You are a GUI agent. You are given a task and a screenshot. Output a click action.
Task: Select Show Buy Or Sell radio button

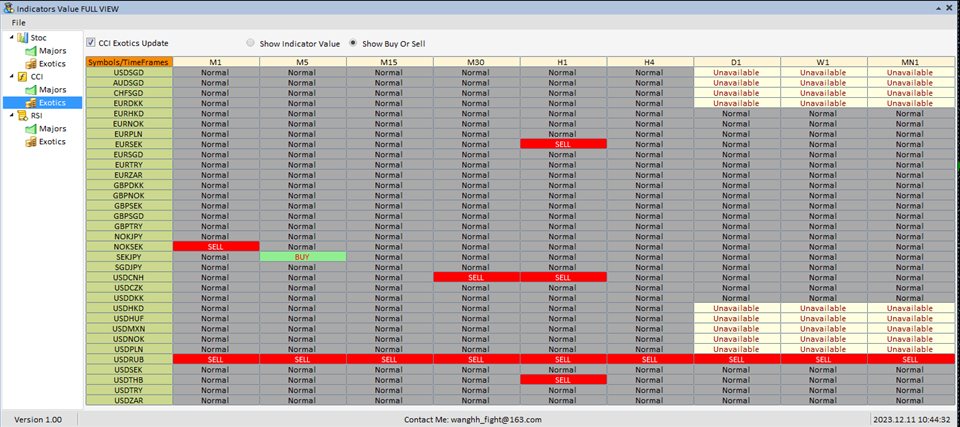[353, 43]
